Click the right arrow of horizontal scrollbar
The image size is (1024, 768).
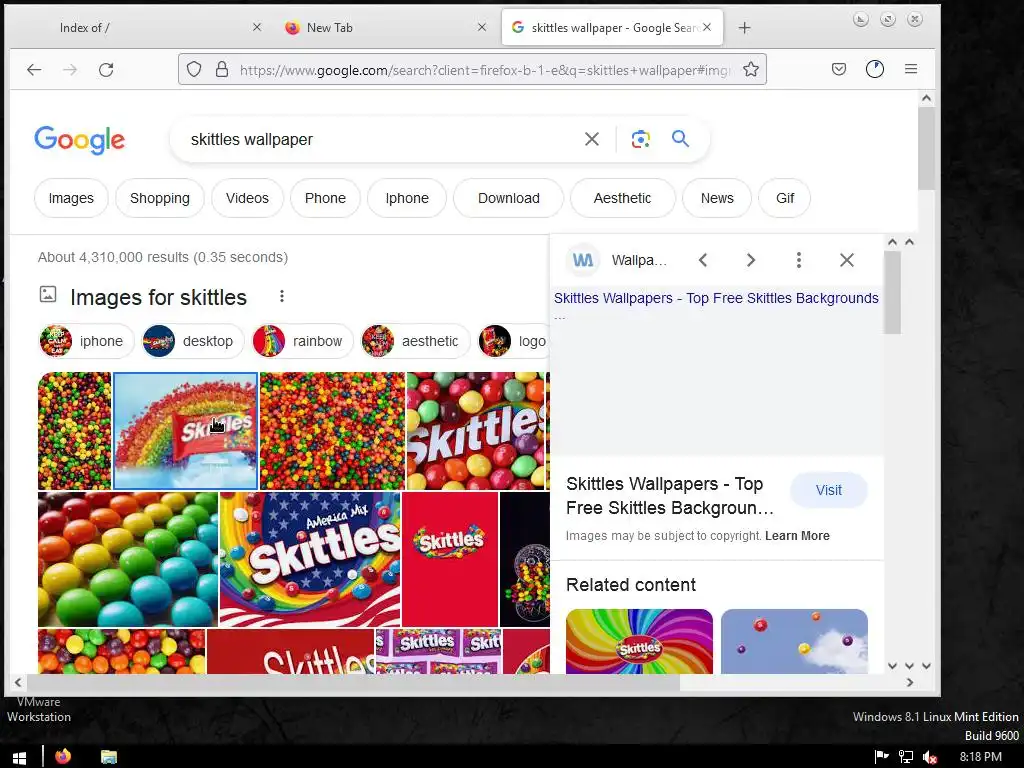click(x=910, y=682)
